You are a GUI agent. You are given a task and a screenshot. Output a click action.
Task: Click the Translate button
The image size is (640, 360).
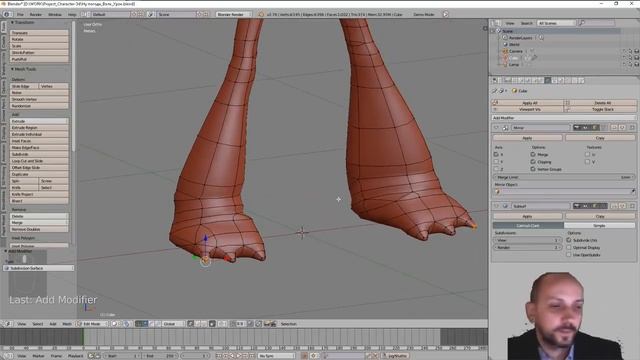point(39,33)
